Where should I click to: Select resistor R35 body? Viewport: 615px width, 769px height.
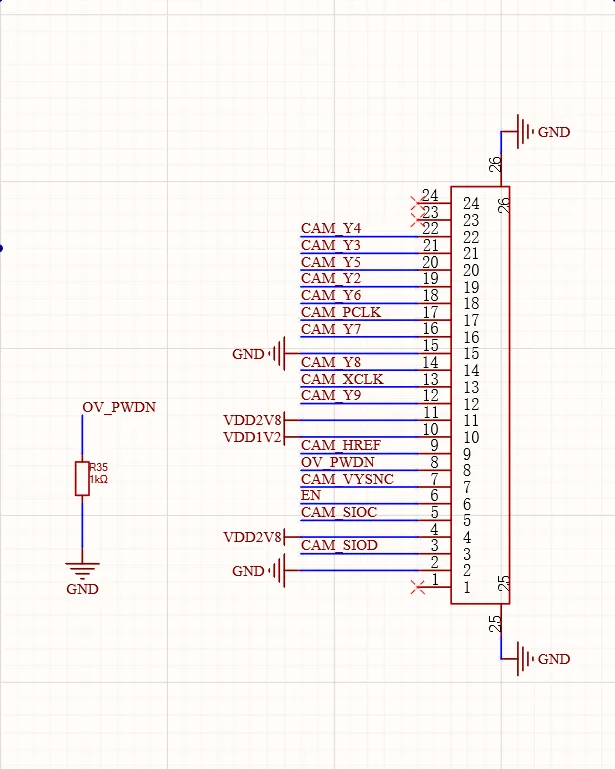click(x=82, y=478)
